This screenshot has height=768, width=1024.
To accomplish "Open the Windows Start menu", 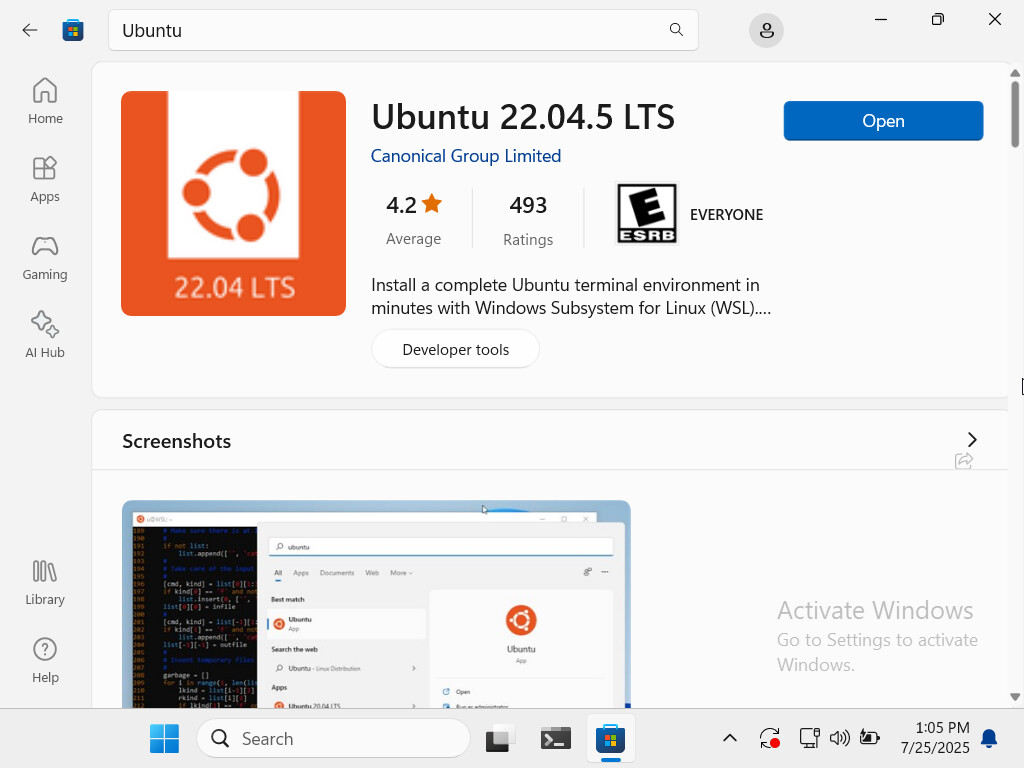I will click(164, 739).
